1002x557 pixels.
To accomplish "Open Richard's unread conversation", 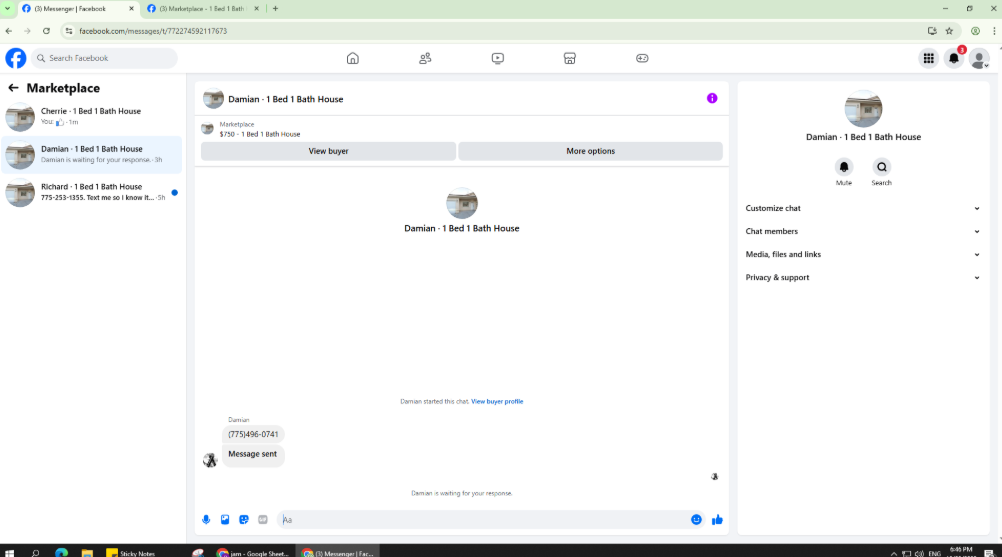I will (x=91, y=192).
